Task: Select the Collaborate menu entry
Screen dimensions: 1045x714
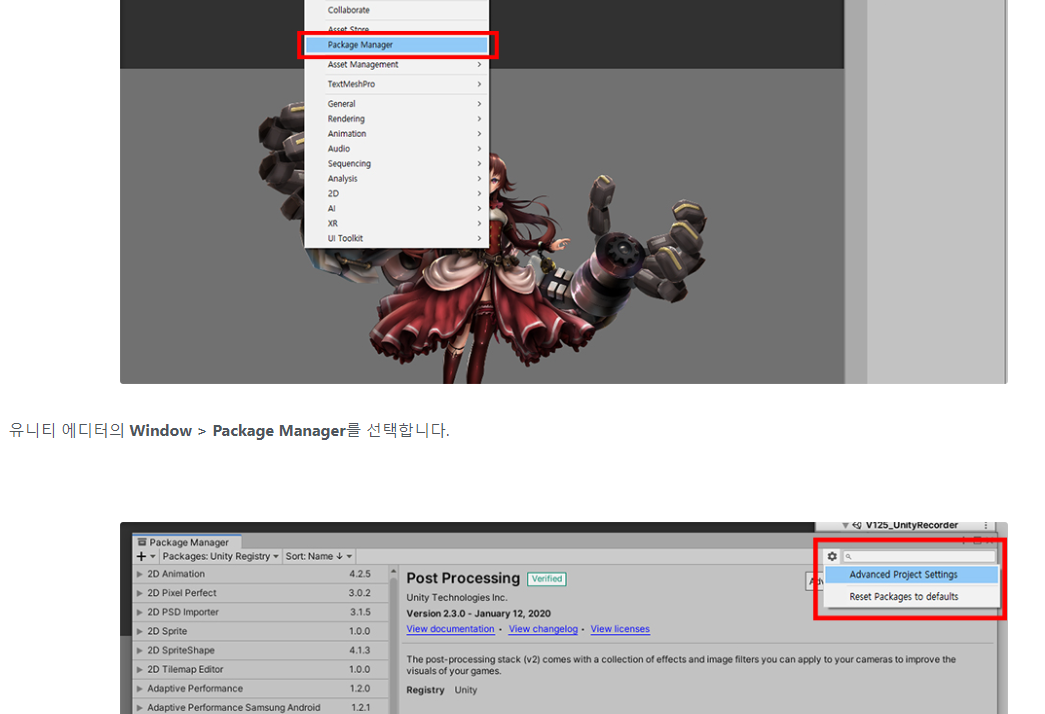Action: click(397, 10)
